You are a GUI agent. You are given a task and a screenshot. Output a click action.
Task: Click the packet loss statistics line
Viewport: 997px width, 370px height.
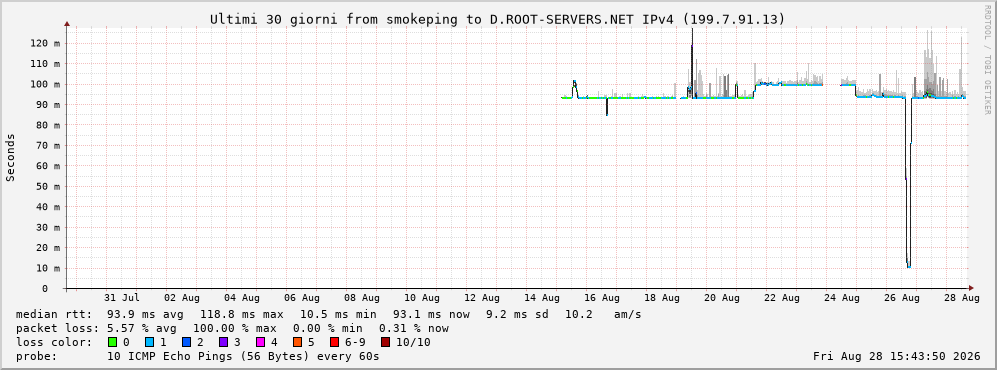232,329
